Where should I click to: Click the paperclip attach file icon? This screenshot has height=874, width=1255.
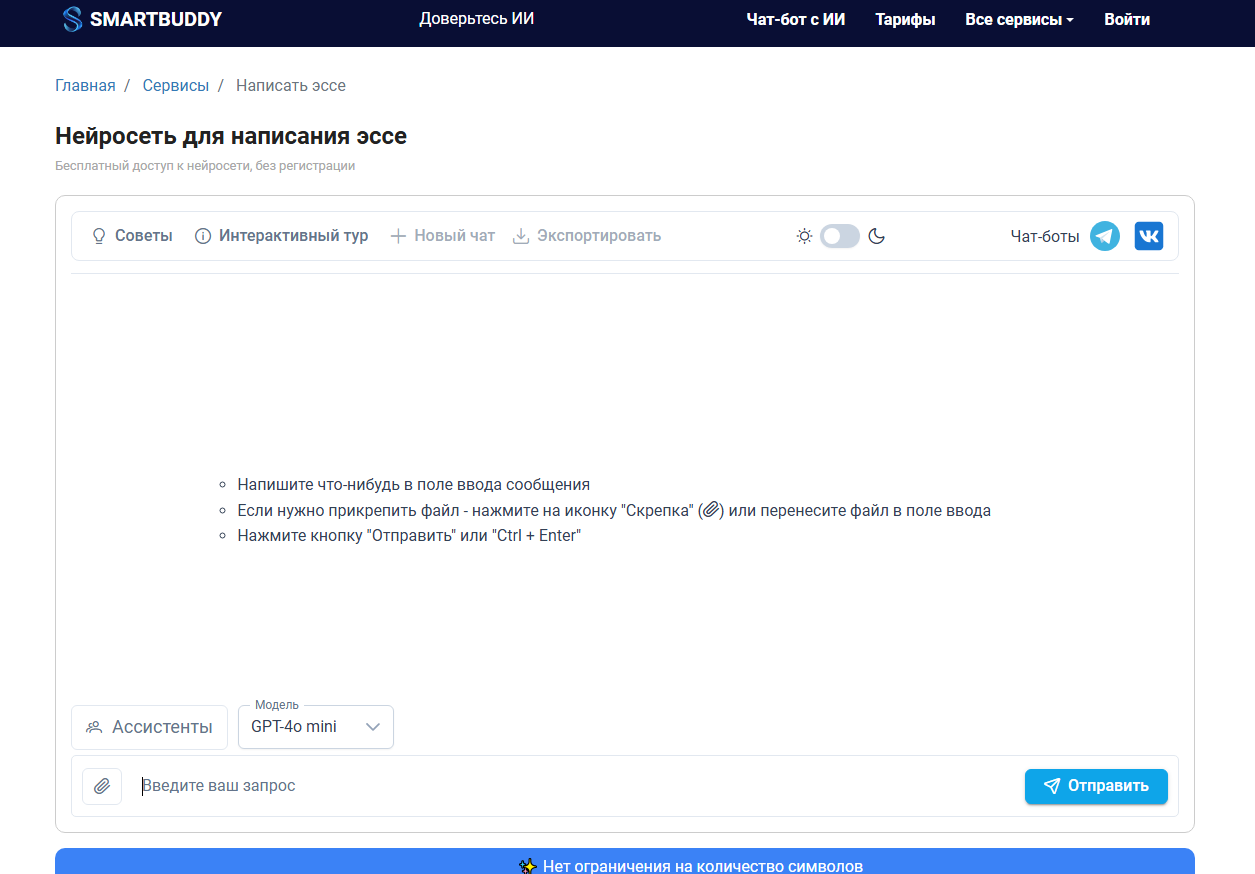point(102,786)
